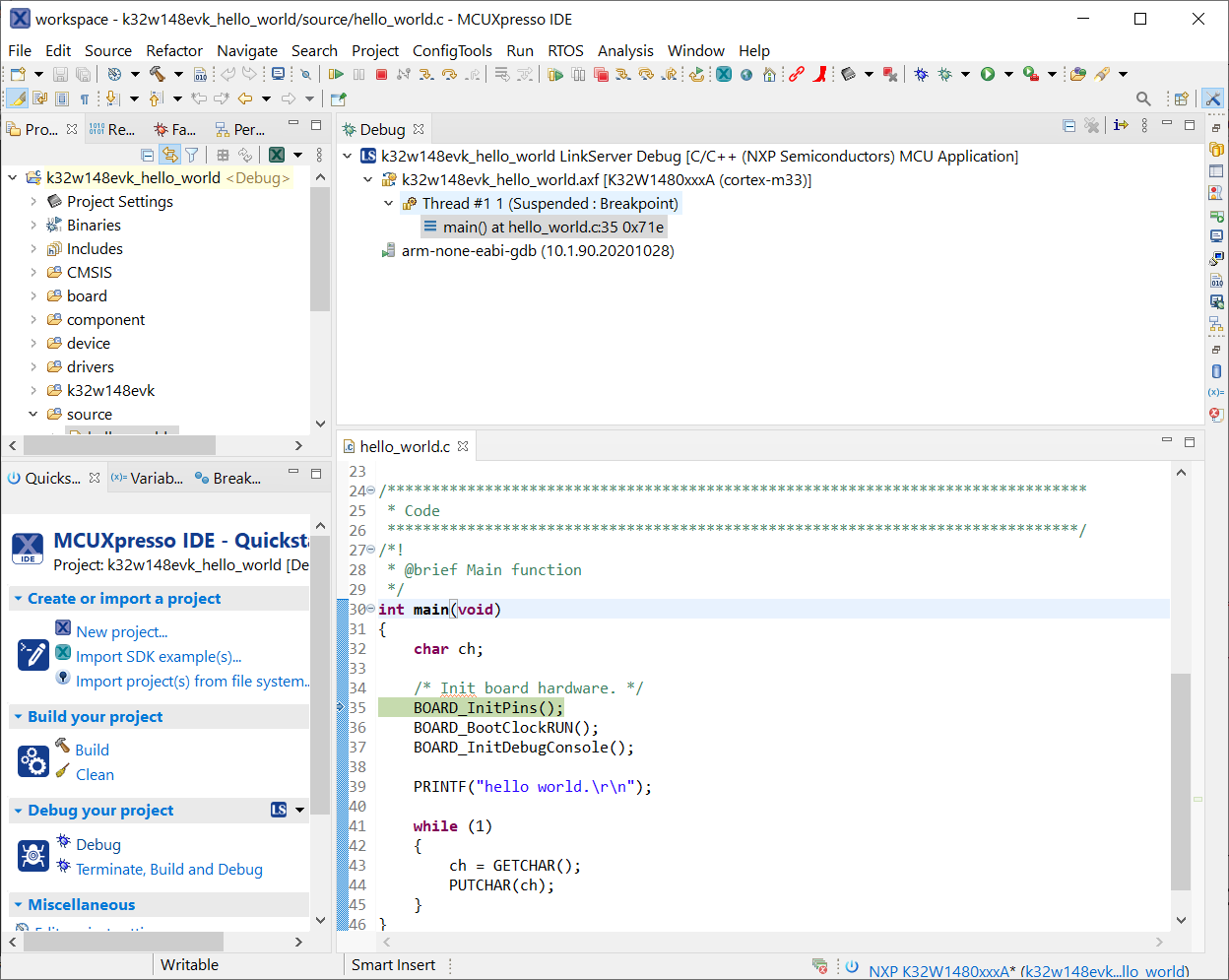Image resolution: width=1229 pixels, height=980 pixels.
Task: Click the monitor console icon in toolbar
Action: point(279,74)
